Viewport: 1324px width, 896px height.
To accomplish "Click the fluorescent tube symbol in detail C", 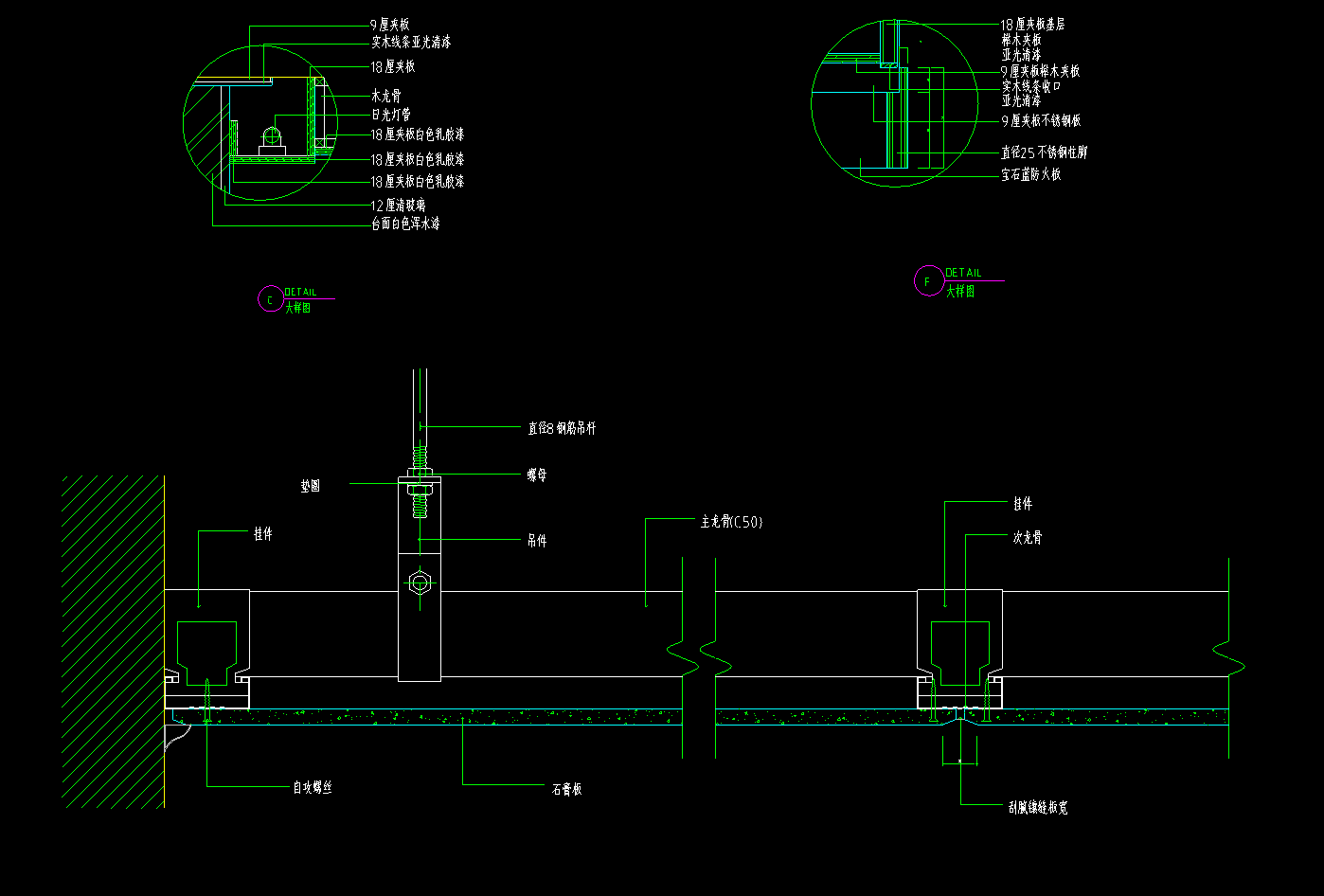I will point(273,134).
